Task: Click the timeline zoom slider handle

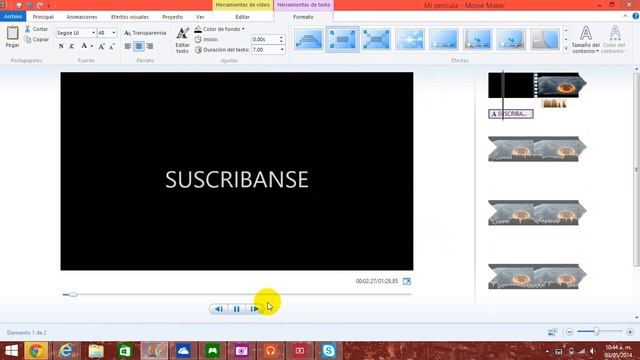Action: pos(596,331)
